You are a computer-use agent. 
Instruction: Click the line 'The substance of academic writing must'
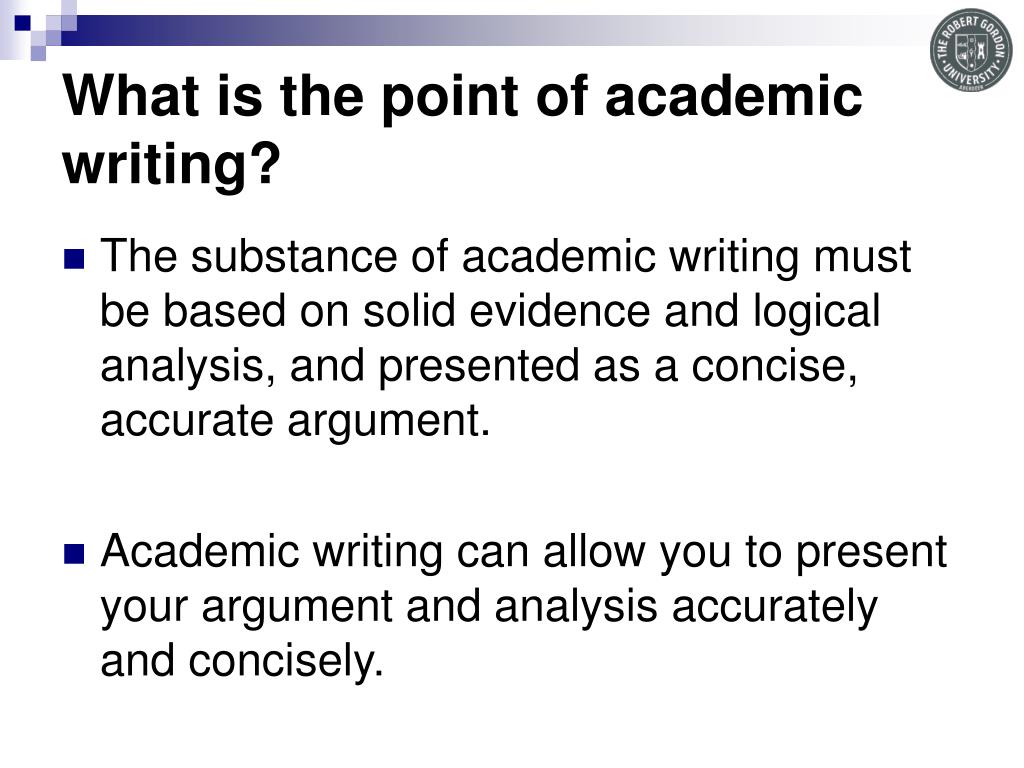click(505, 255)
